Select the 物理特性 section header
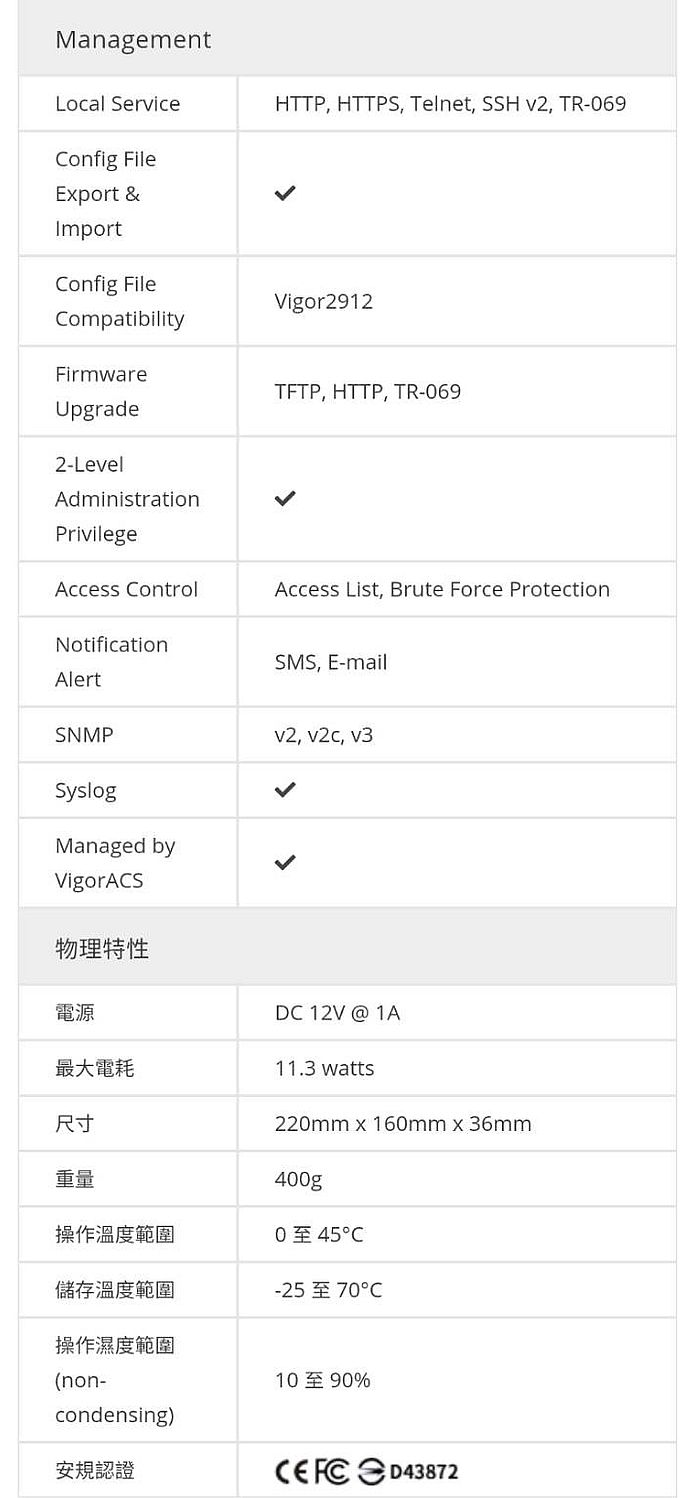This screenshot has height=1498, width=700. pyautogui.click(x=347, y=947)
